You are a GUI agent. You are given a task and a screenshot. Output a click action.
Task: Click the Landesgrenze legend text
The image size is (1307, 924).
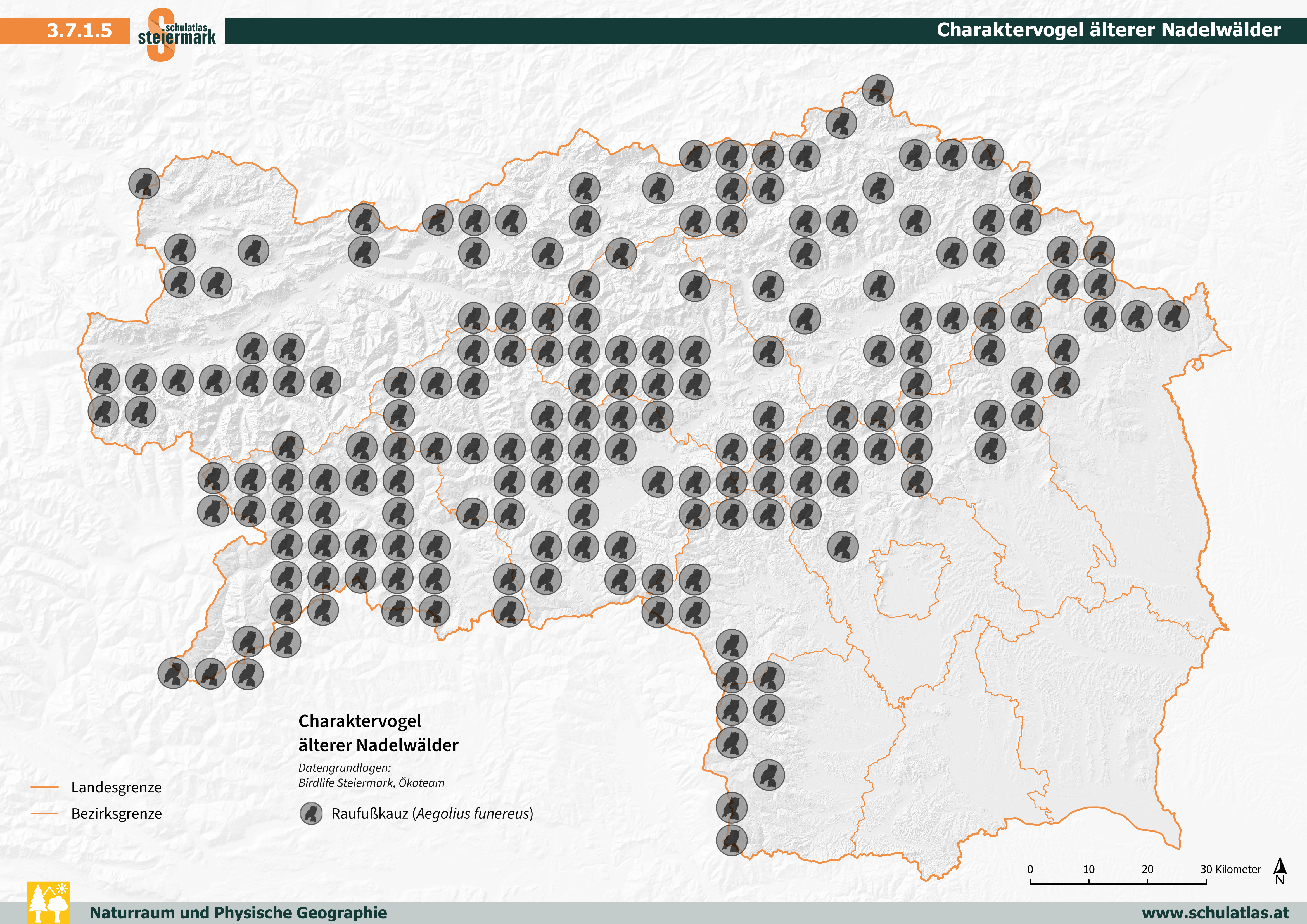116,787
